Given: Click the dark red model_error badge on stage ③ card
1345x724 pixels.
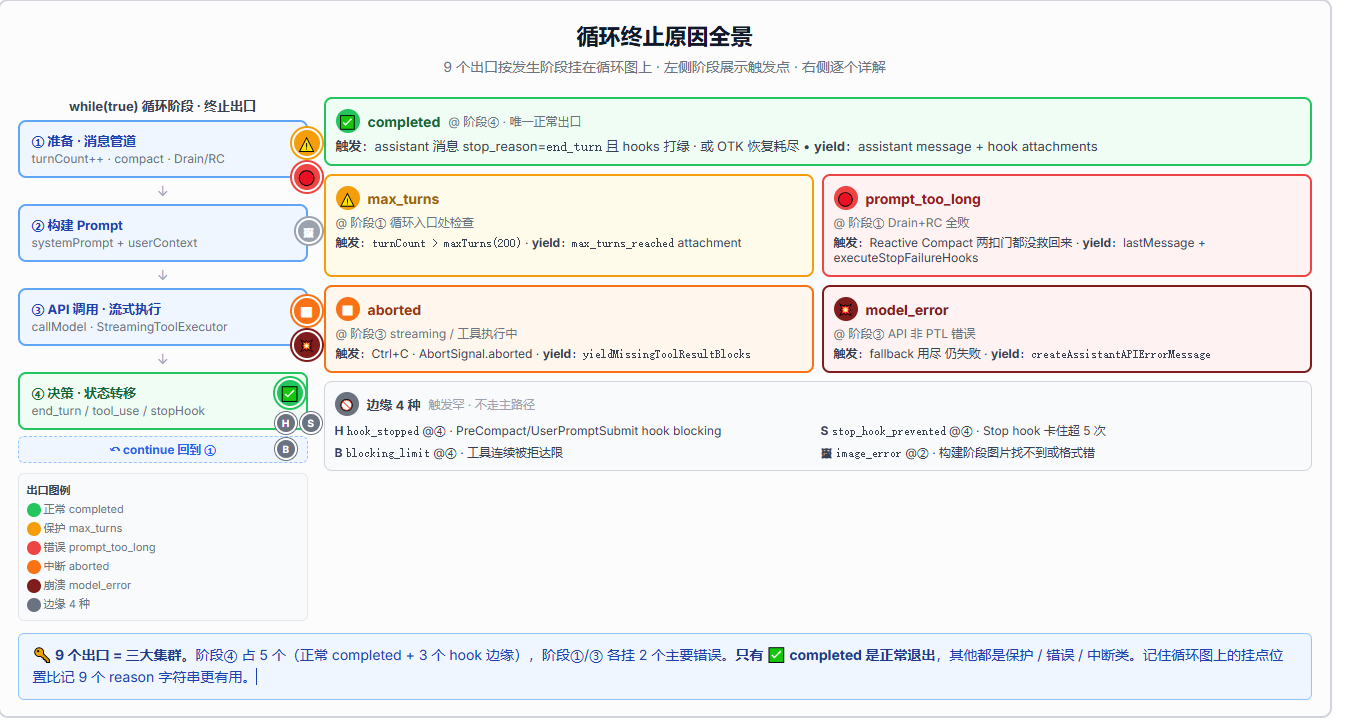Looking at the screenshot, I should click(307, 346).
